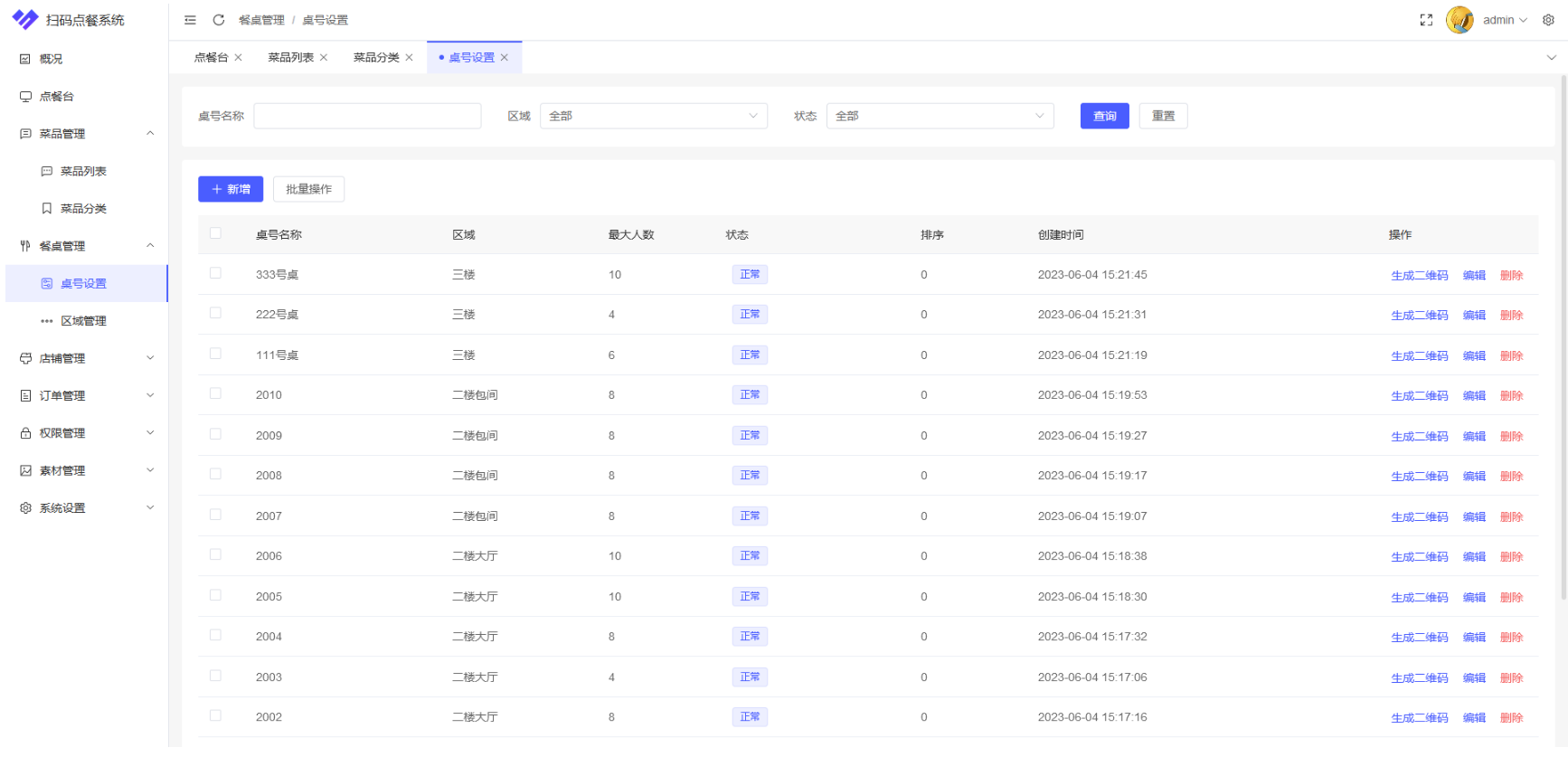Screen dimensions: 1568x776
Task: Click the 重置 reset button
Action: coord(1164,116)
